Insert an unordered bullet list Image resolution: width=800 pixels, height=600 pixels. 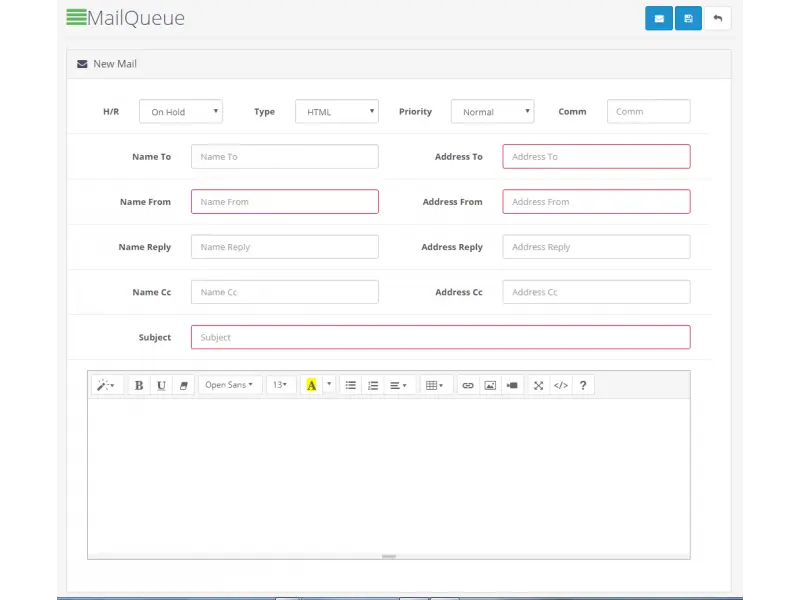coord(351,385)
